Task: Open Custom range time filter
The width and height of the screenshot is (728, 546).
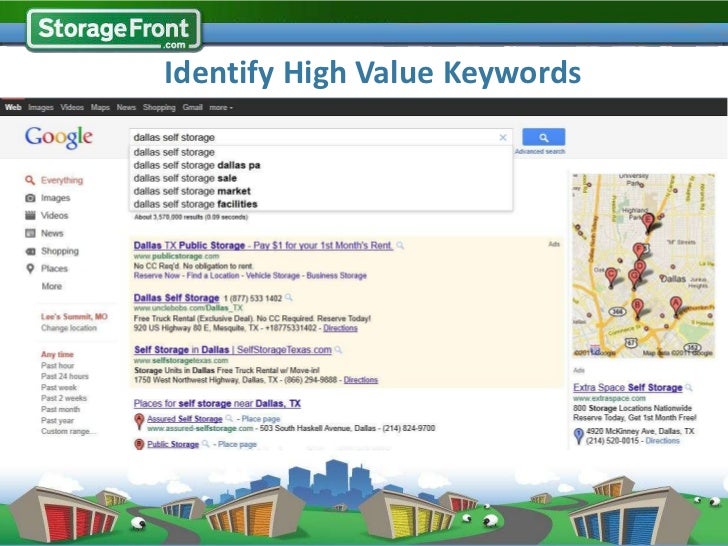Action: coord(69,431)
